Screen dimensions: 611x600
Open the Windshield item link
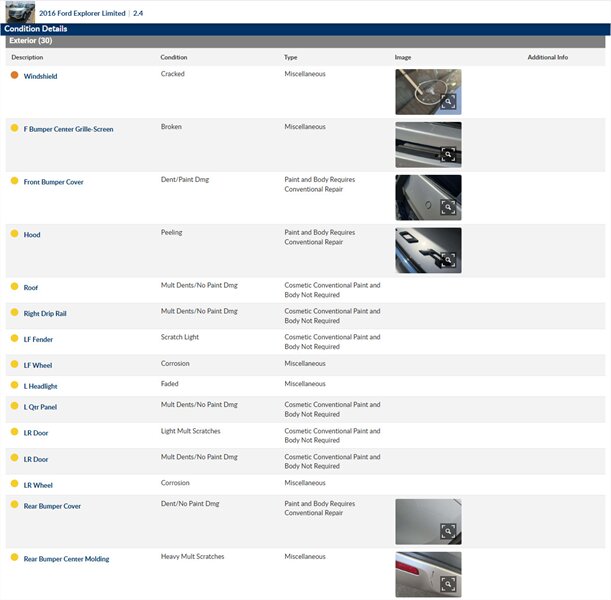point(40,77)
